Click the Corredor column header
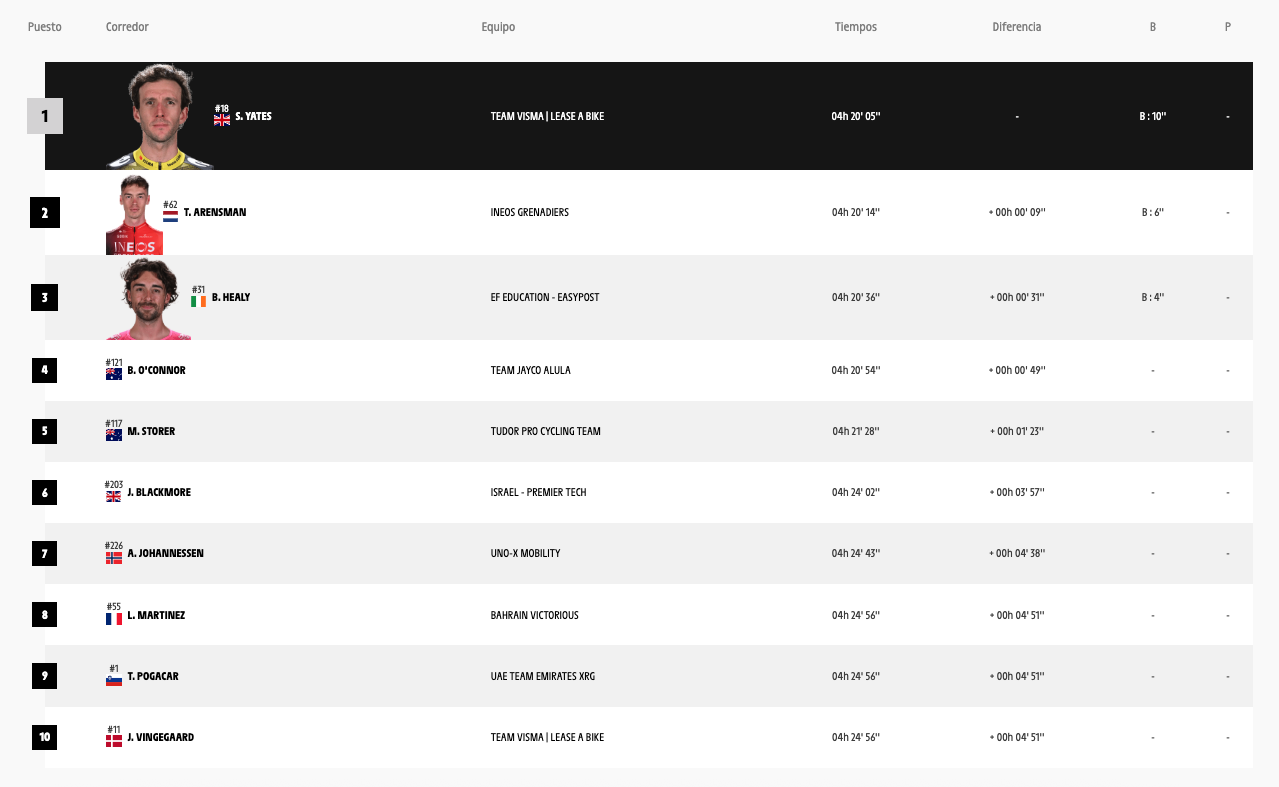This screenshot has width=1279, height=787. [127, 27]
